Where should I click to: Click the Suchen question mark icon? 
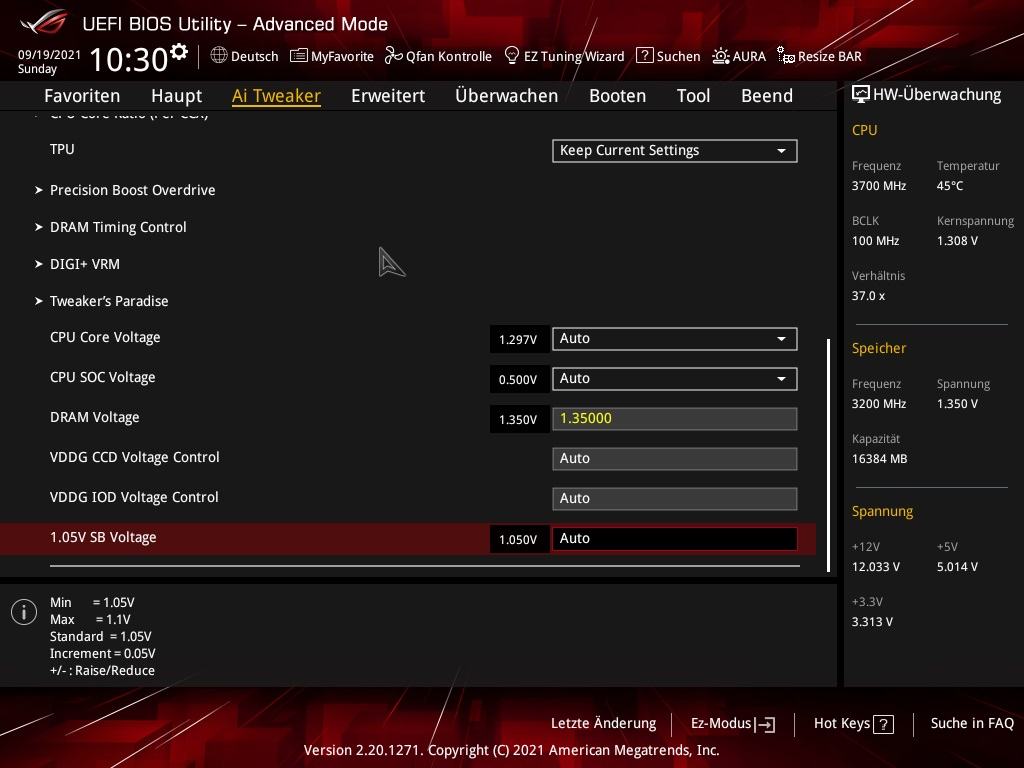(x=645, y=56)
